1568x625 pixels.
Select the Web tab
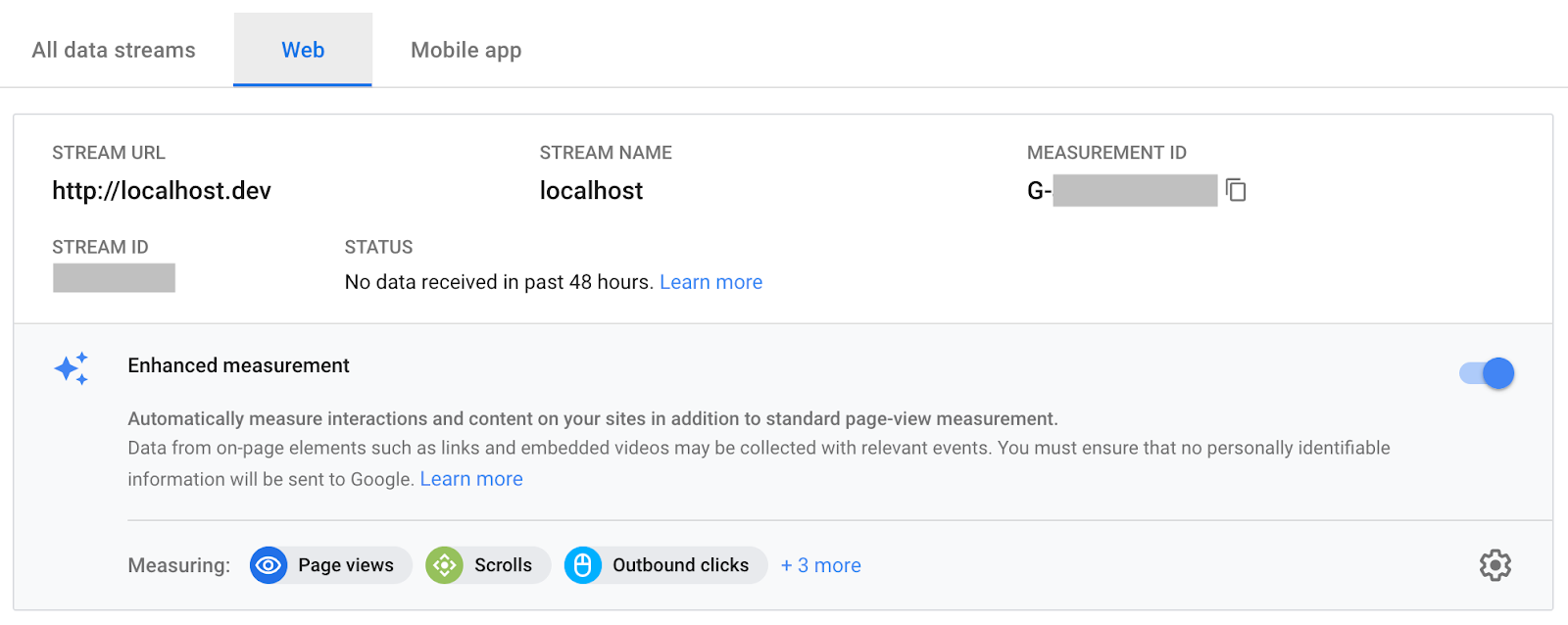point(303,50)
